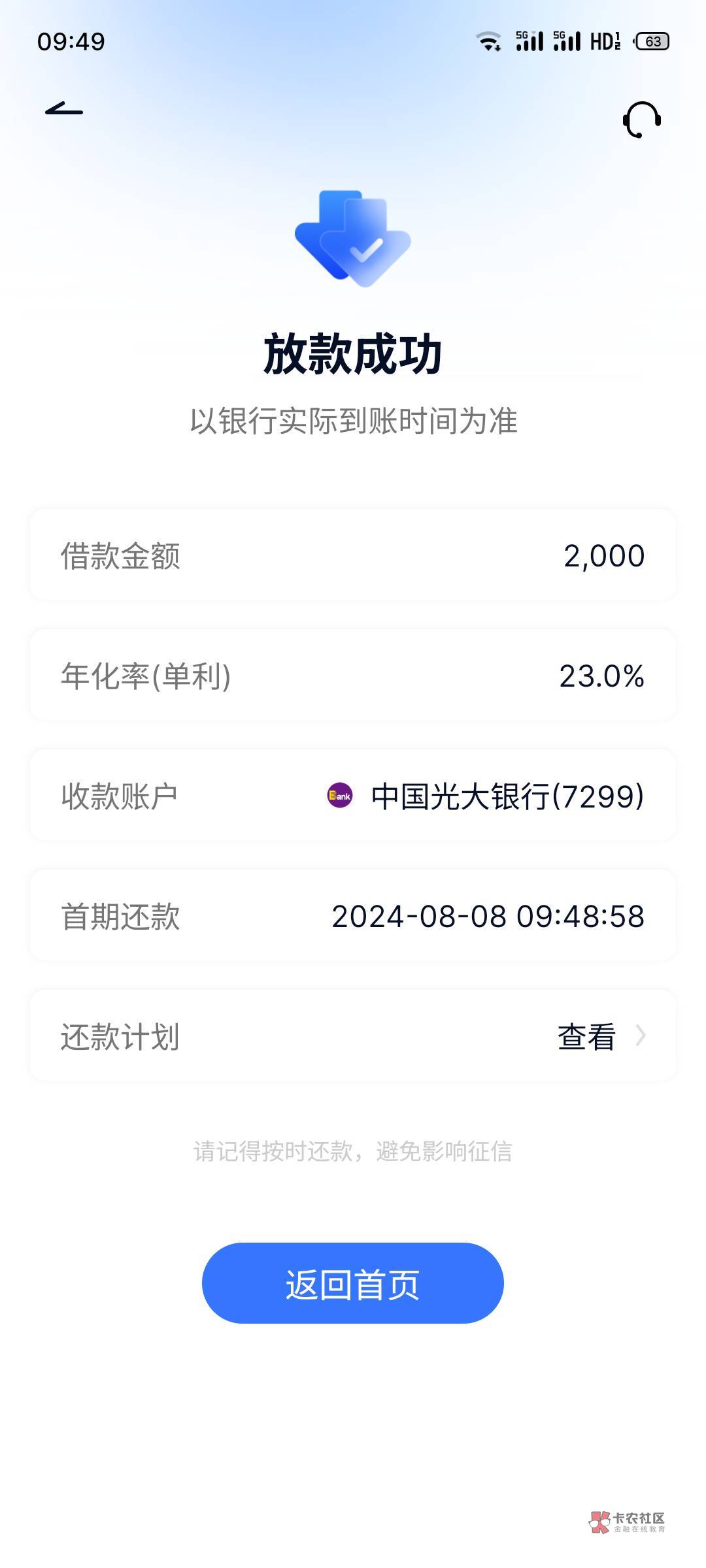Tap the China Everbright Bank logo
Screen dimensions: 706x1568
[340, 796]
